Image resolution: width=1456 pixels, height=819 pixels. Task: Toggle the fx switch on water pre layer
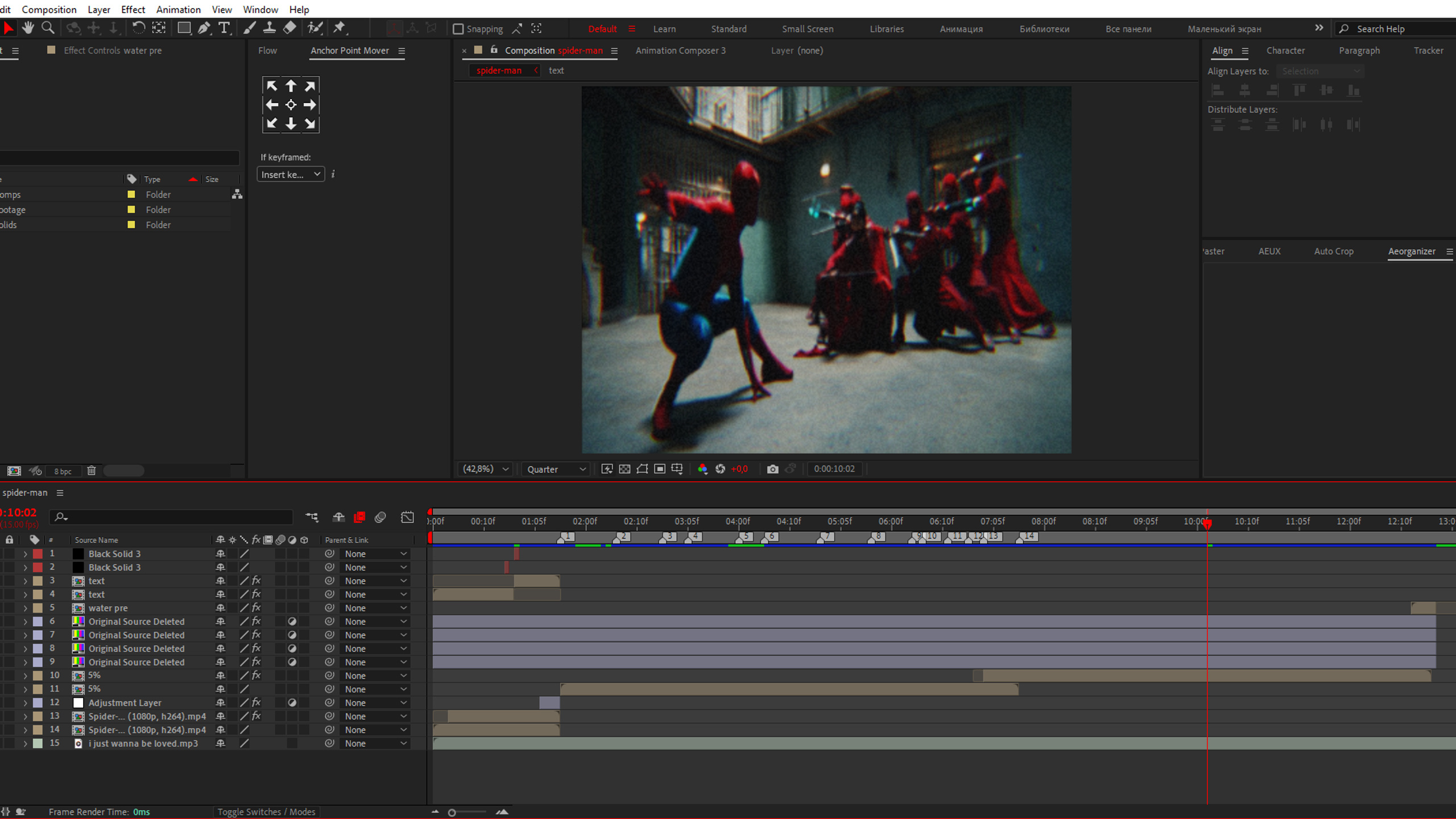pos(256,608)
